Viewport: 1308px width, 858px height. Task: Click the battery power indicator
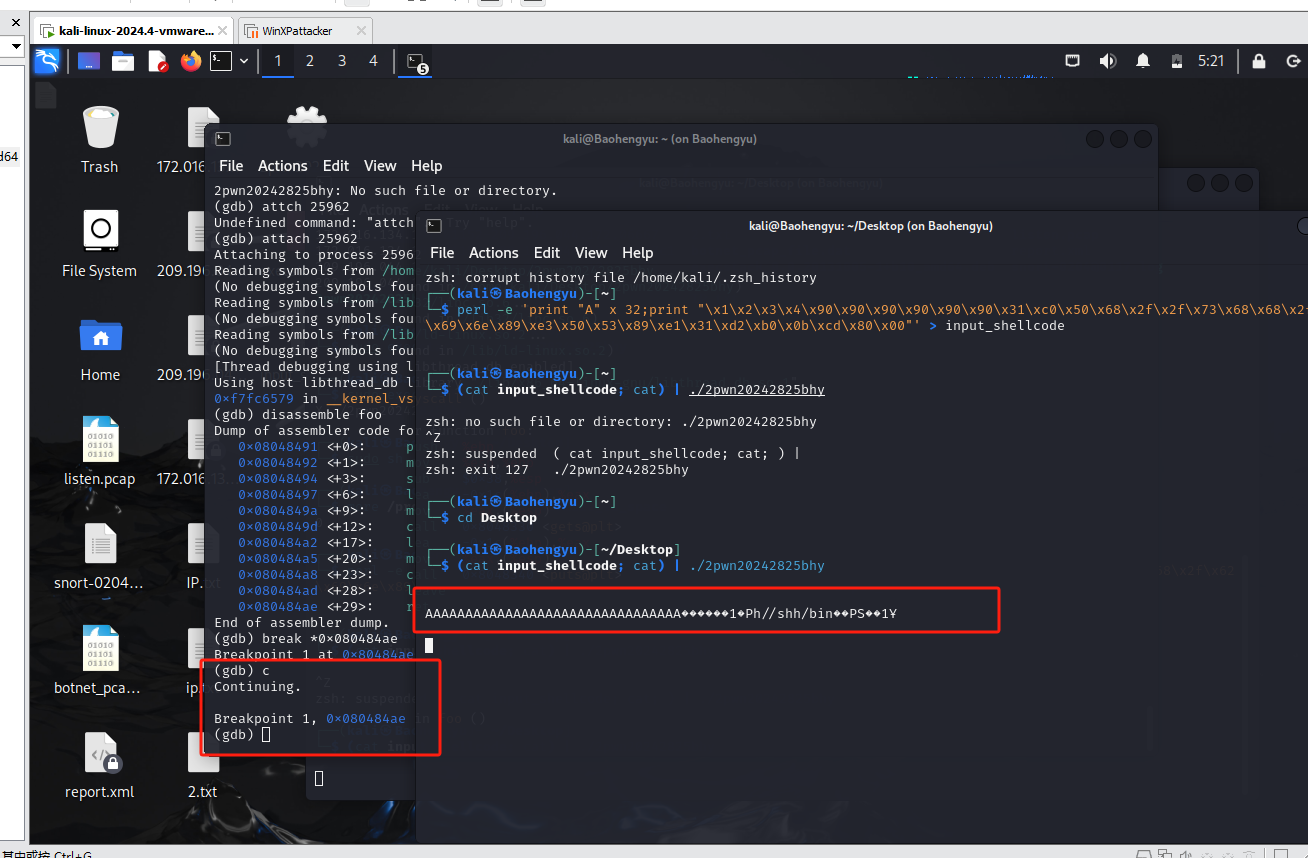point(1177,61)
